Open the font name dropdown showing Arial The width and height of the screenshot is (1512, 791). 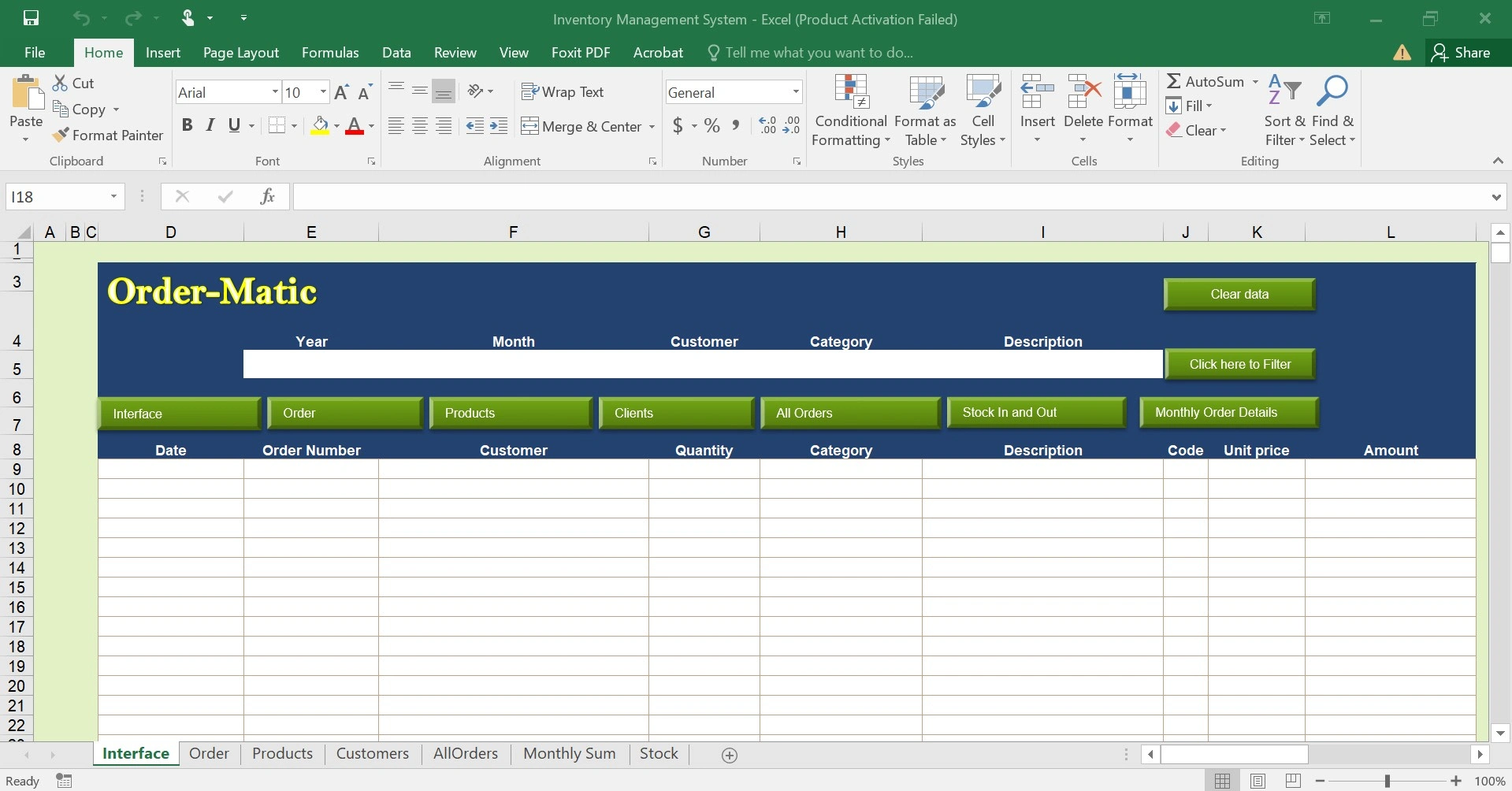click(275, 92)
